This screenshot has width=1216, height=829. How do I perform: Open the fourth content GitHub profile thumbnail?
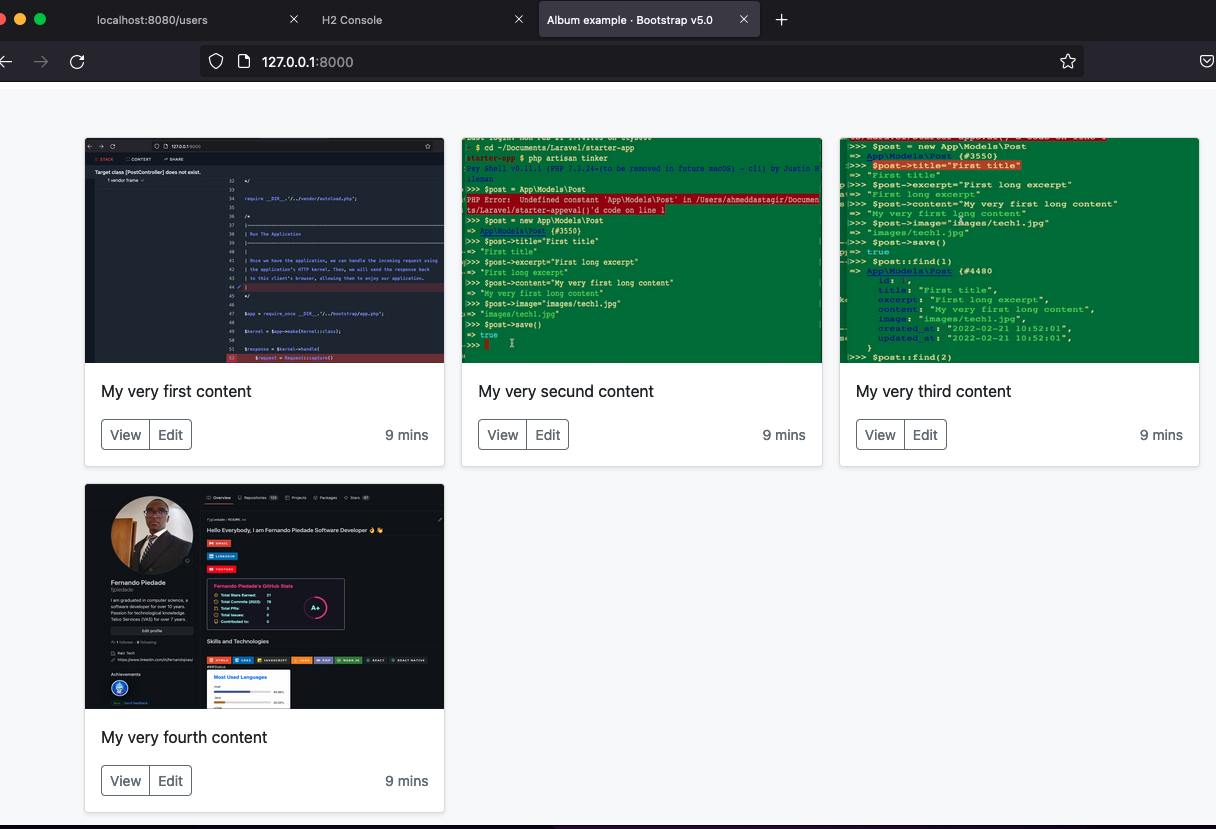click(x=264, y=596)
